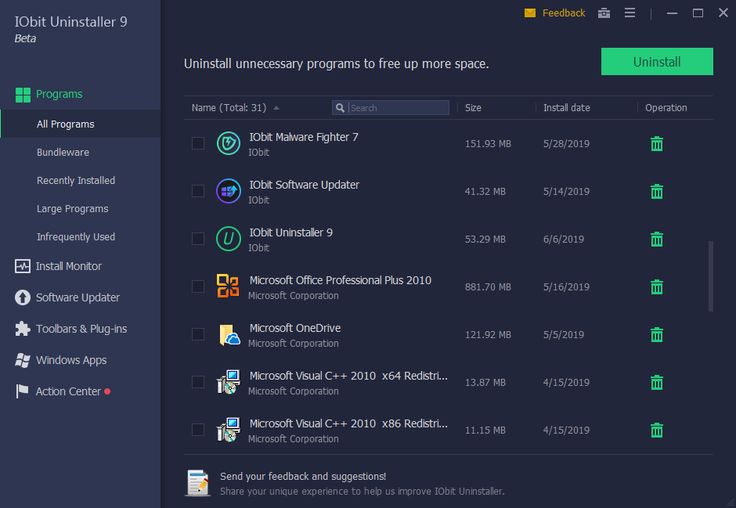The image size is (736, 508).
Task: Check the Visual C++ 2010 x64 checkbox
Action: (198, 382)
